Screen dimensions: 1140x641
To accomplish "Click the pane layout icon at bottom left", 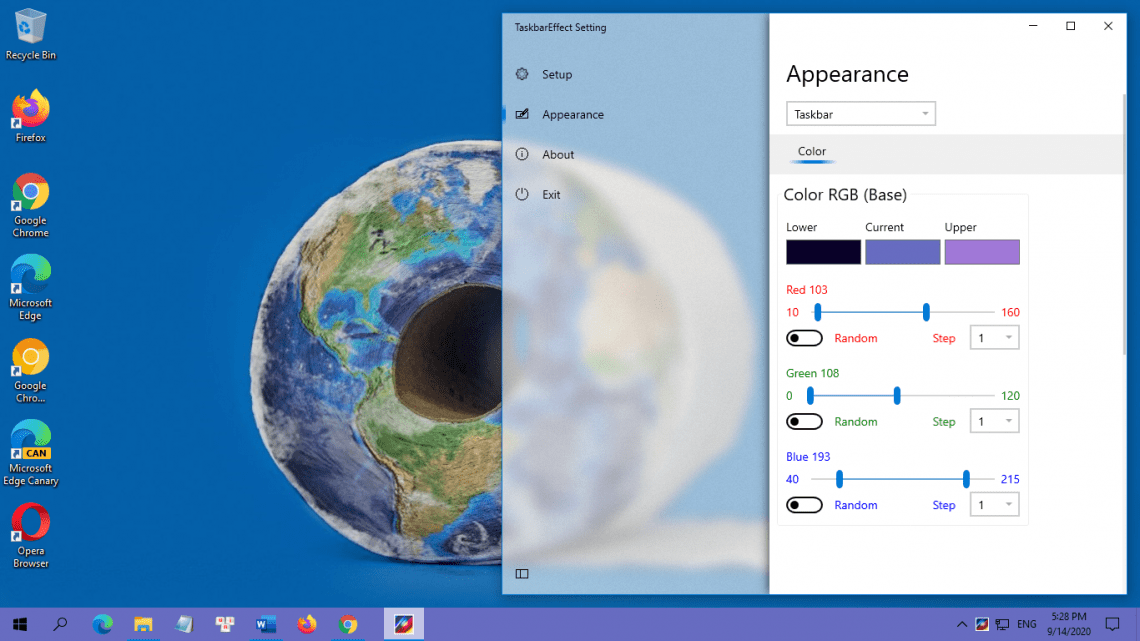I will click(521, 573).
